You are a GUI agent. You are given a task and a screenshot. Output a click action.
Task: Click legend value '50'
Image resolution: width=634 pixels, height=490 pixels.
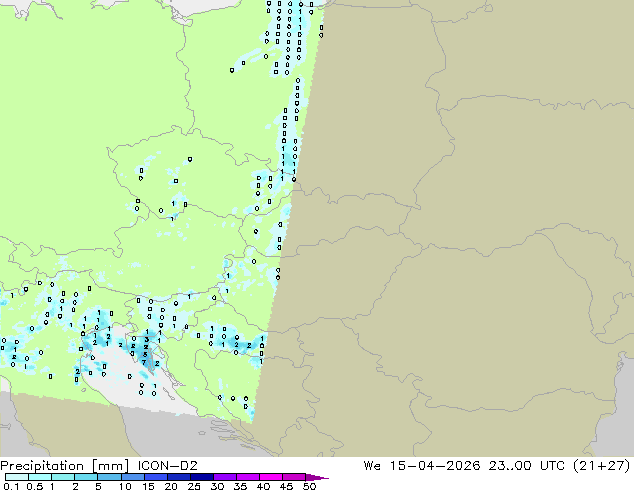[309, 486]
